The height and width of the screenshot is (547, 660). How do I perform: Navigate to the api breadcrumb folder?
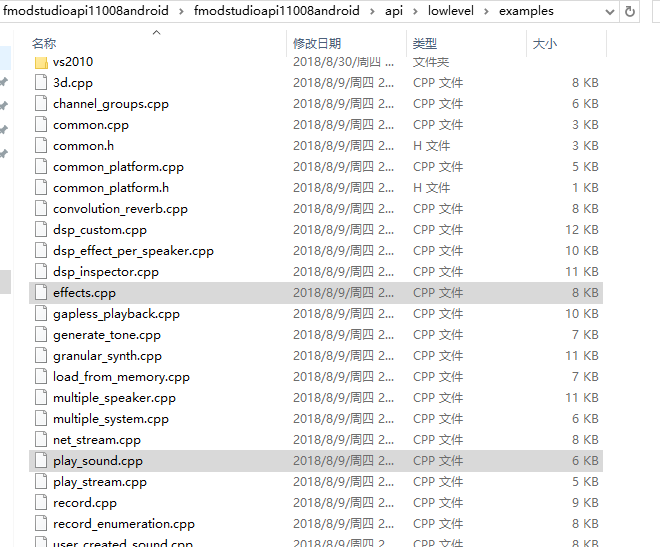tap(394, 11)
